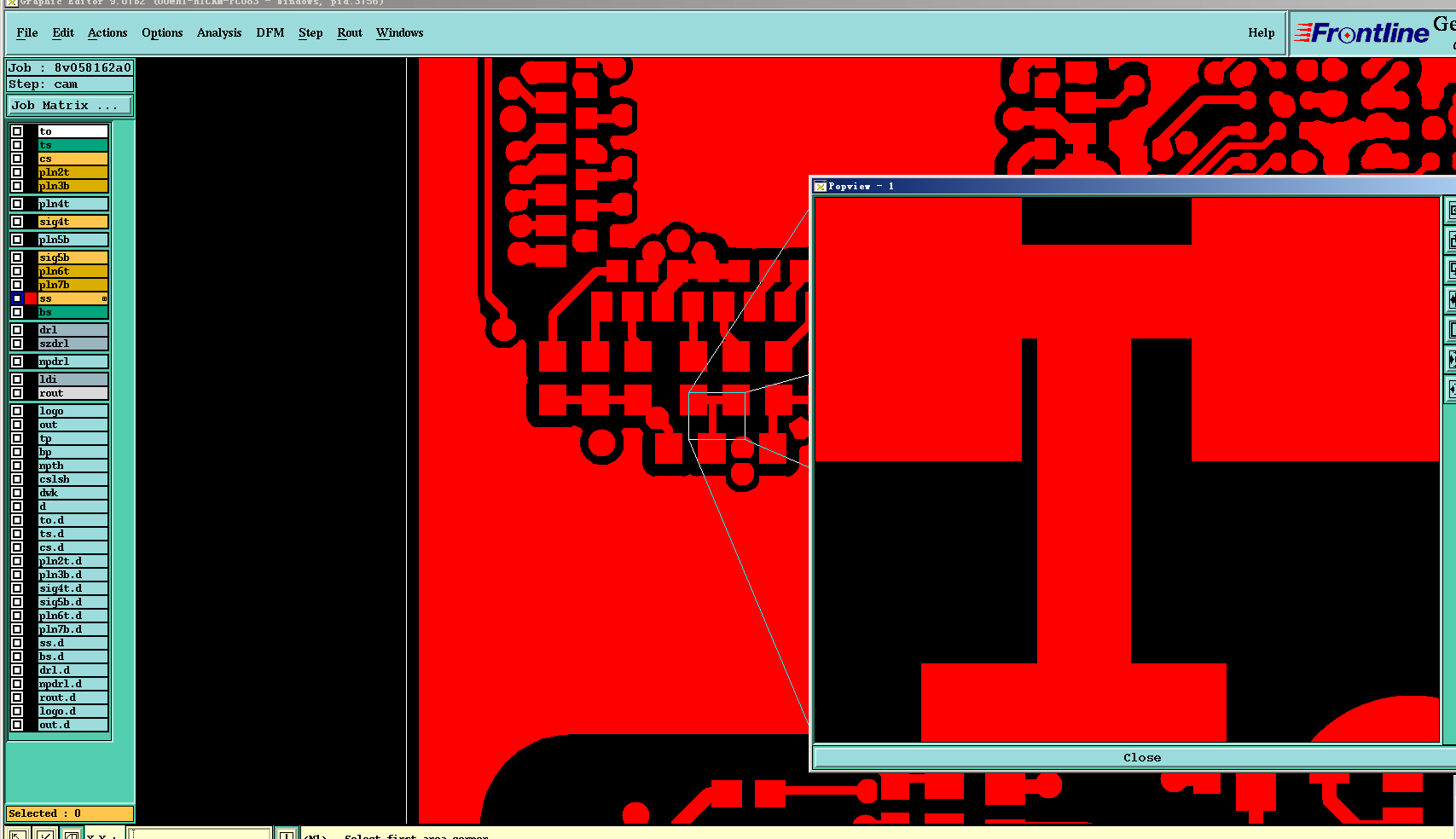
Task: Select the out.d layer name
Action: [x=73, y=725]
